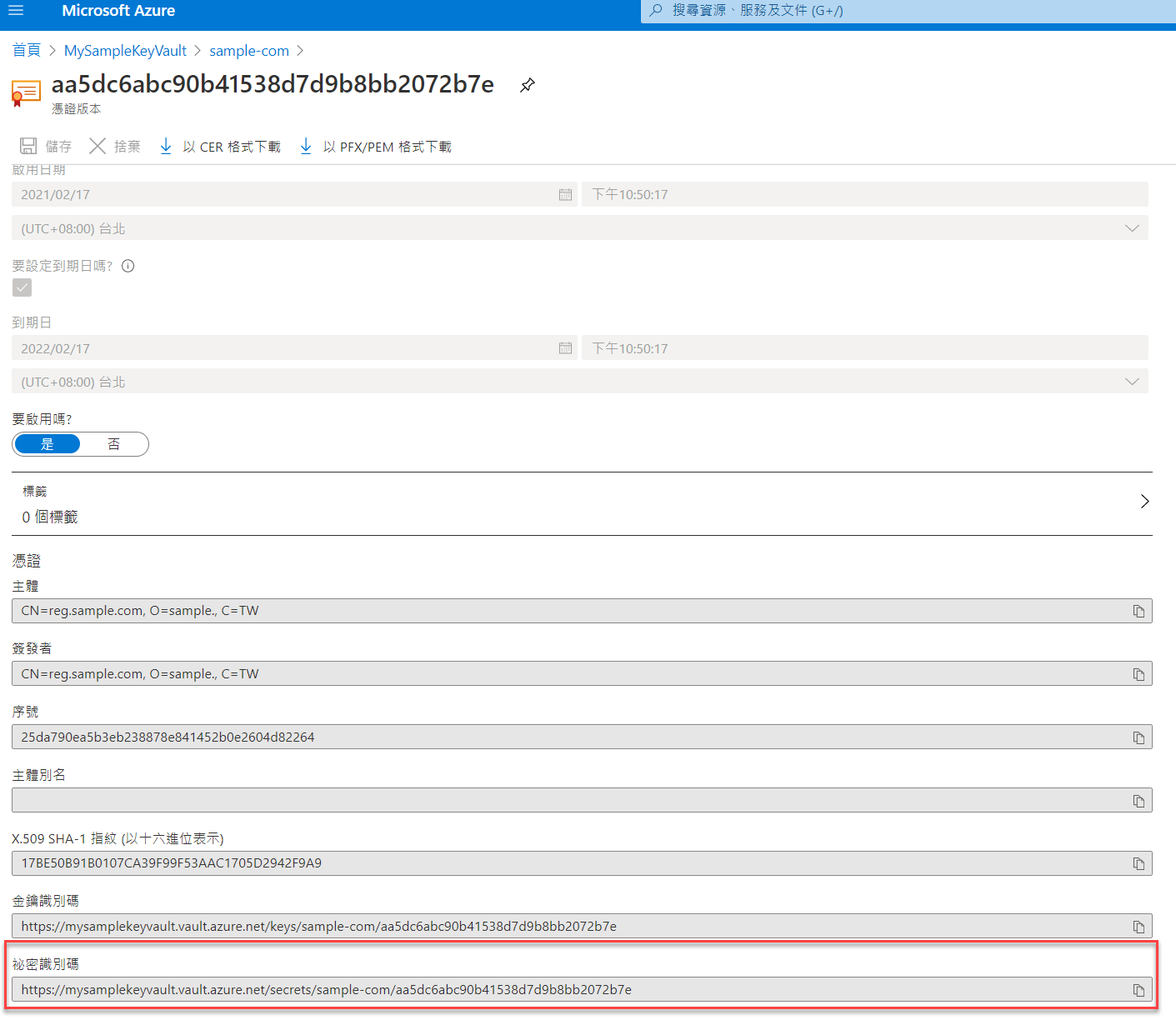
Task: Copy the secret identifier URL
Action: [1138, 990]
